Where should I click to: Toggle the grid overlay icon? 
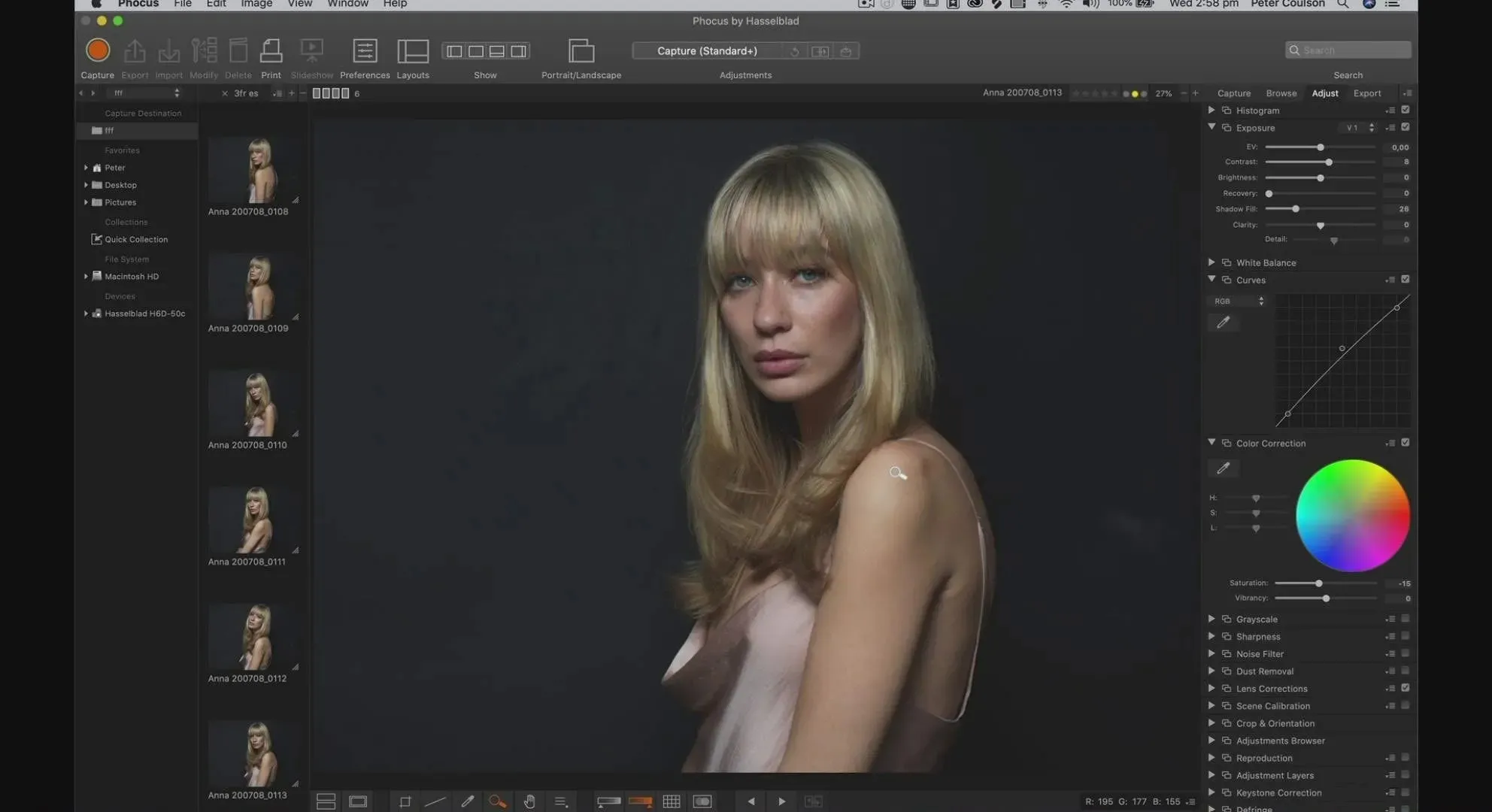click(x=672, y=801)
